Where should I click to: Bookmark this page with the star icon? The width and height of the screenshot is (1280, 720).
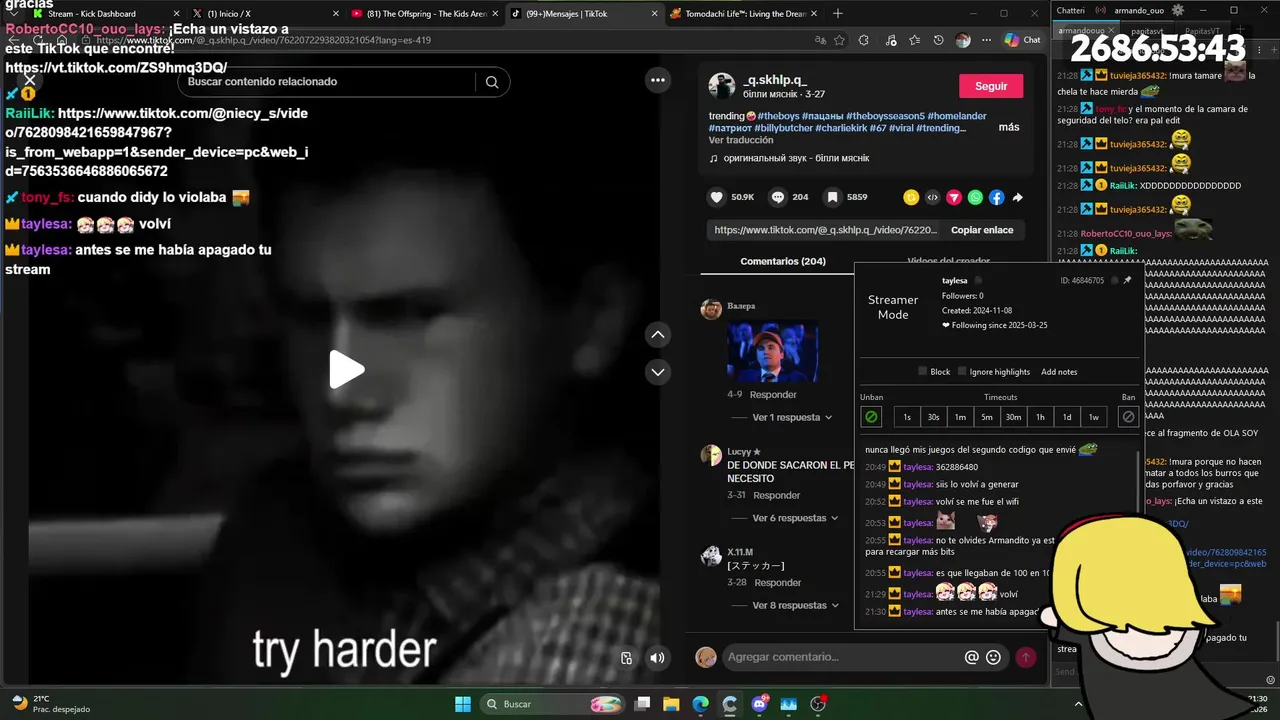tap(840, 40)
